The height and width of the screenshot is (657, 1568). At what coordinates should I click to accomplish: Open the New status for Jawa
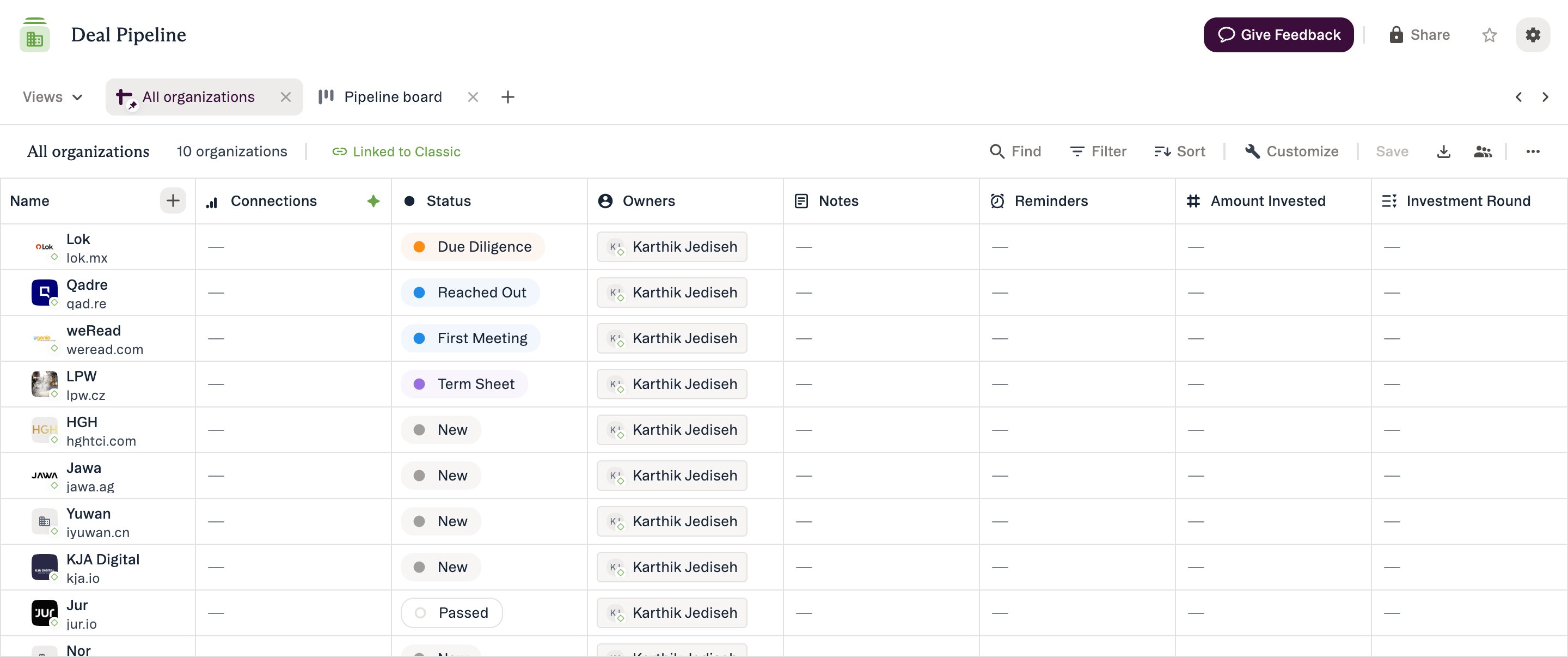(x=440, y=475)
